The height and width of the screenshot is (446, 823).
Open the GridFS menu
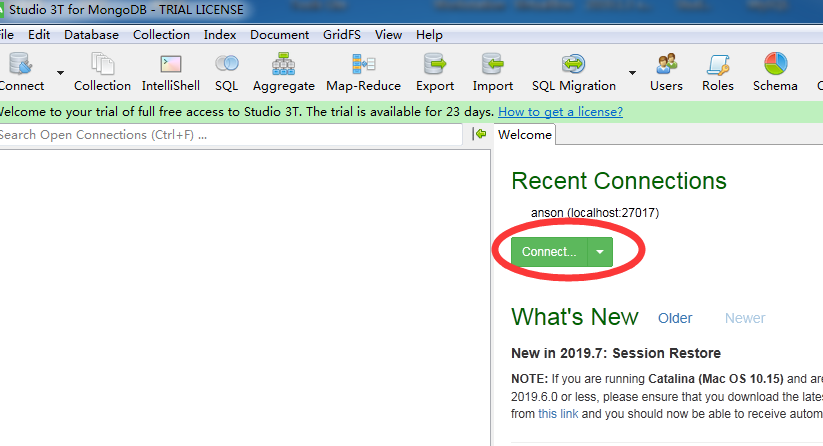[x=342, y=35]
